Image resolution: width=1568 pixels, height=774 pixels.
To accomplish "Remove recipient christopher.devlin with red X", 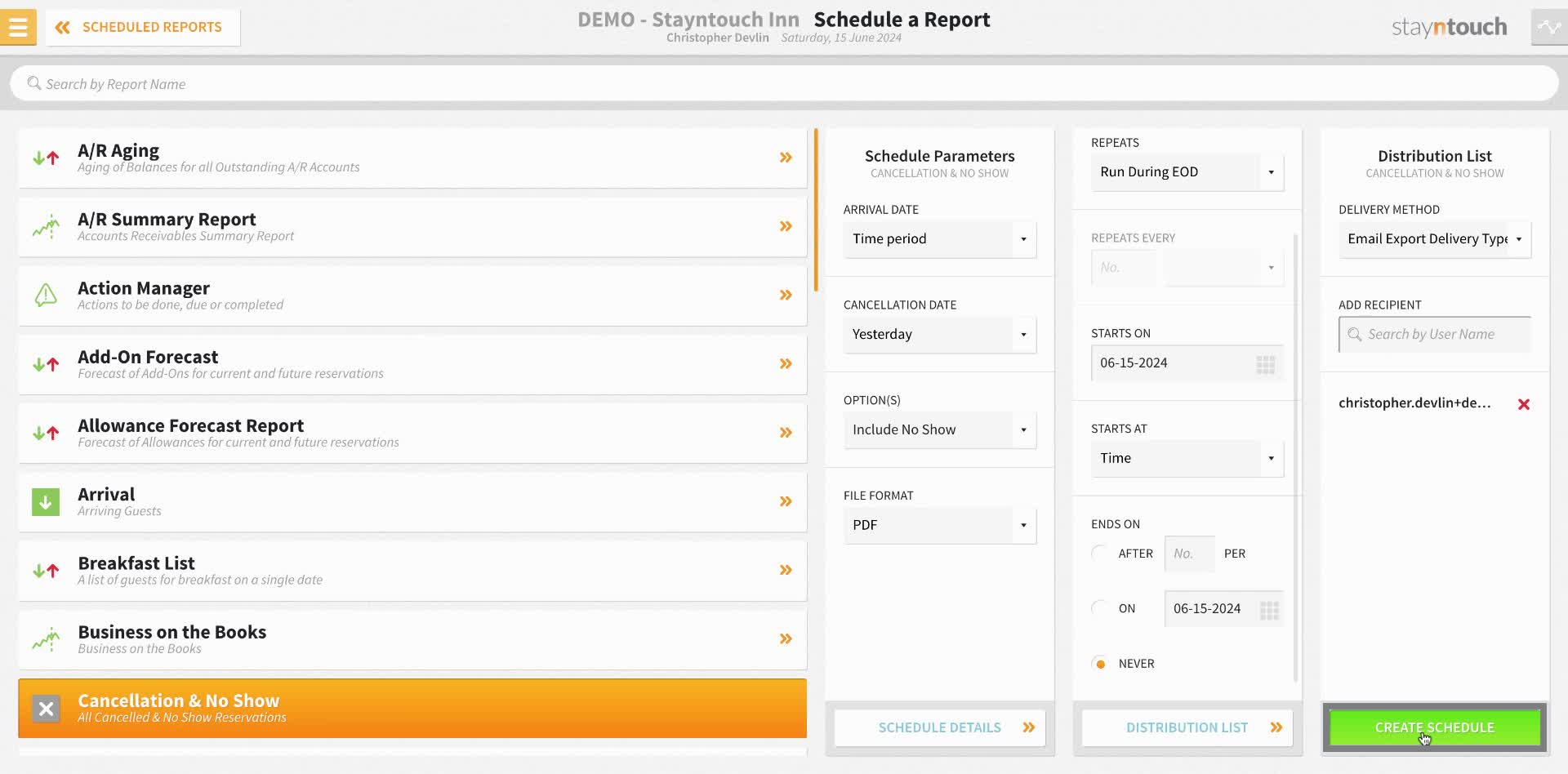I will point(1524,404).
